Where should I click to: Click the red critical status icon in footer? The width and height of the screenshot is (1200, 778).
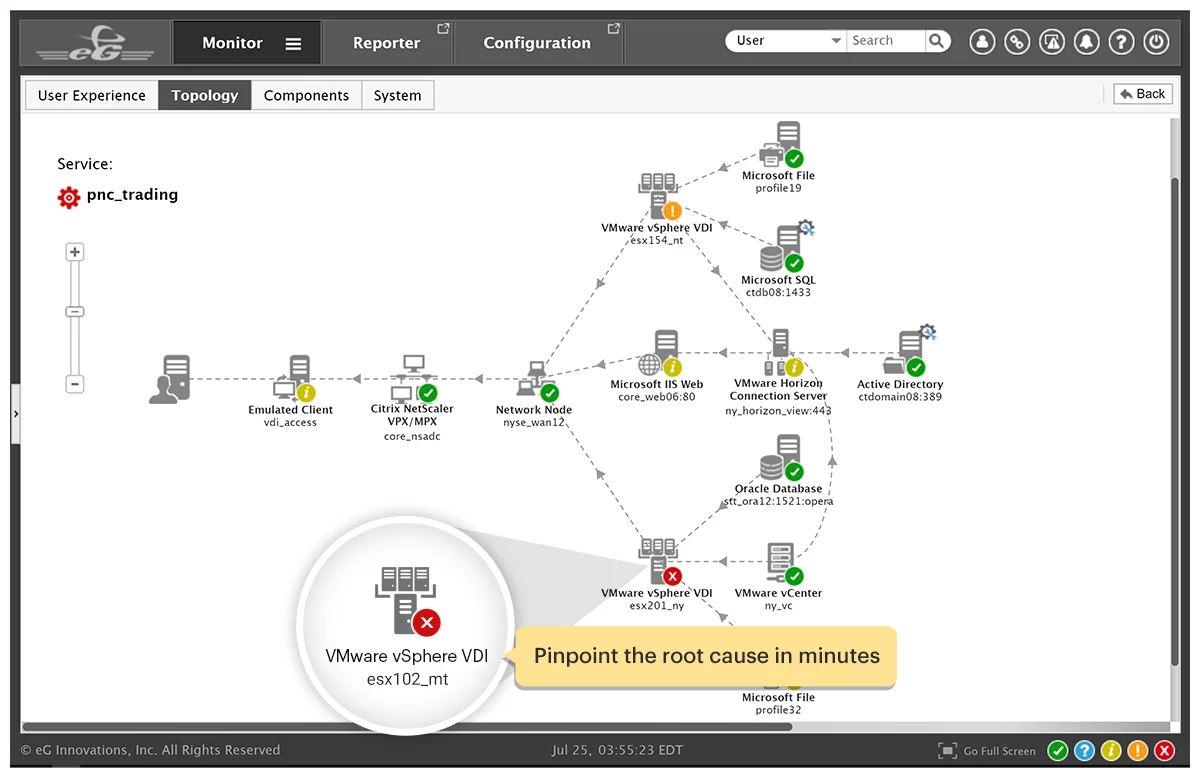1165,751
